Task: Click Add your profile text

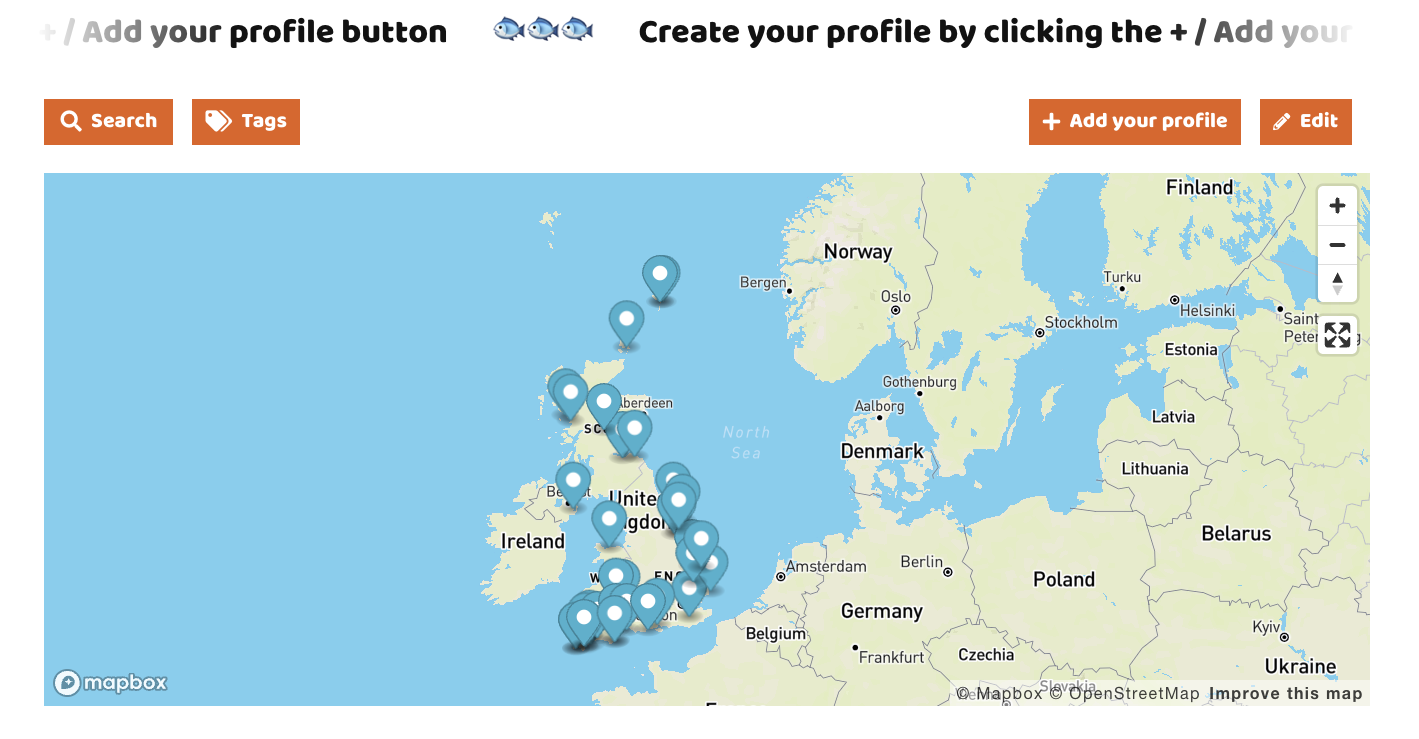Action: point(1148,121)
